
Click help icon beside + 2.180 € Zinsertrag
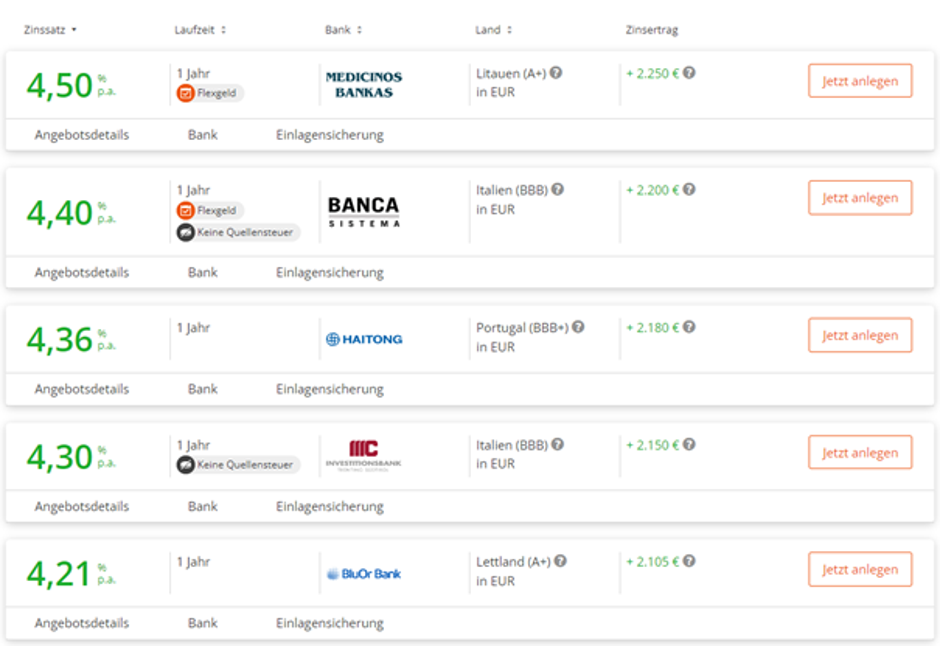click(x=689, y=327)
